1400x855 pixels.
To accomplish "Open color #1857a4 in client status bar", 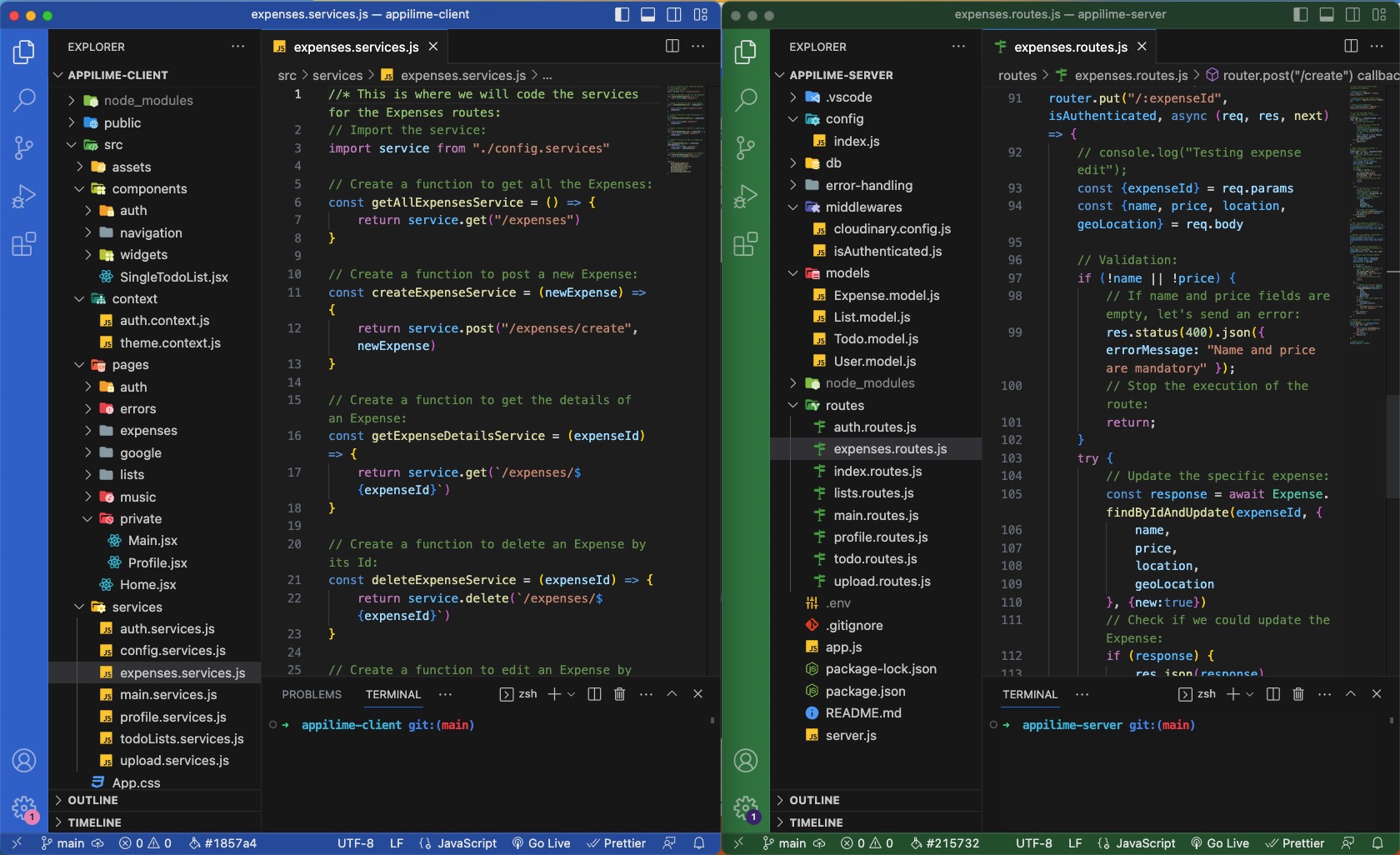I will click(222, 843).
